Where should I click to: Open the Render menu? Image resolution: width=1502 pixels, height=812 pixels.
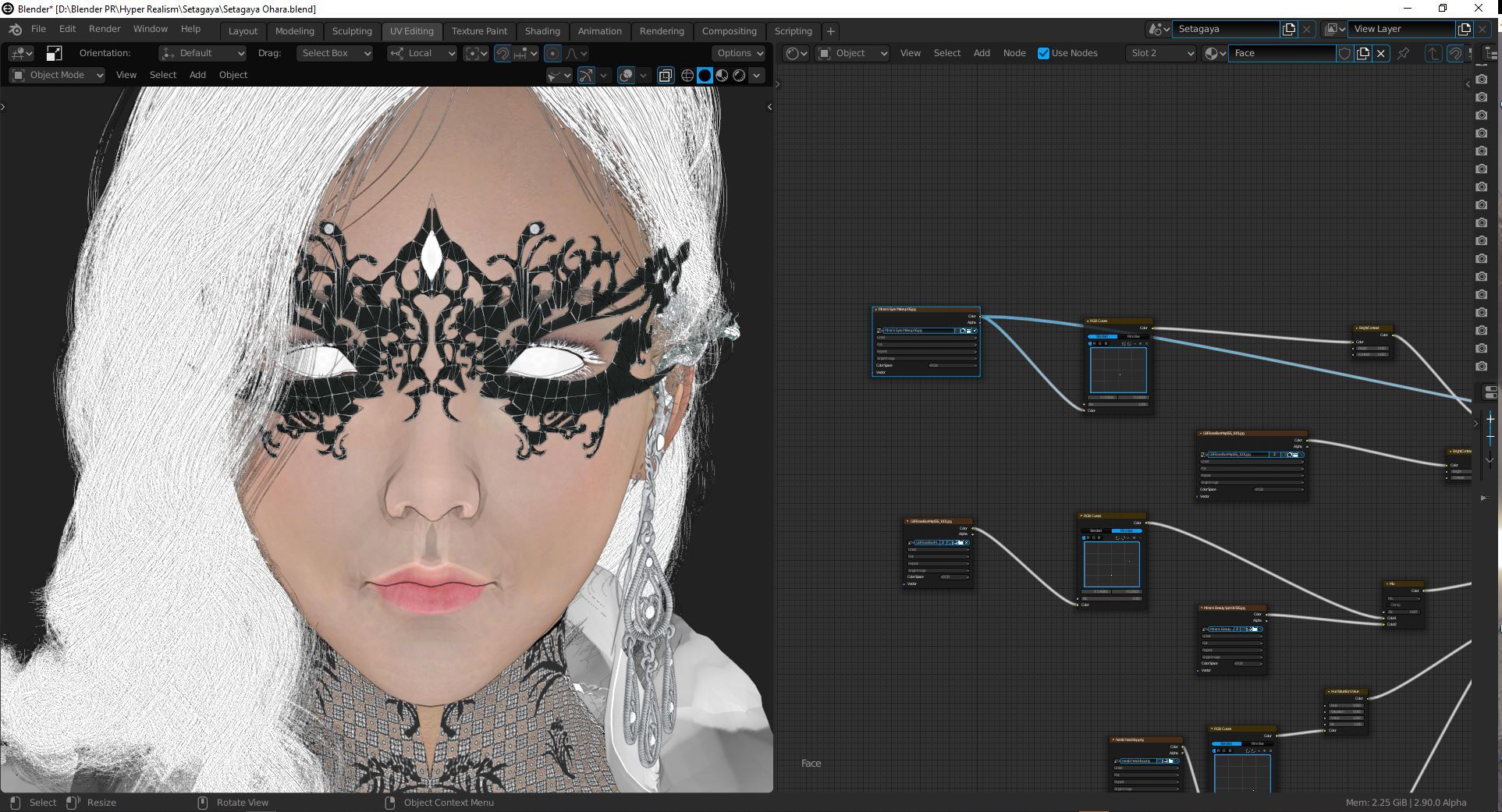point(105,29)
